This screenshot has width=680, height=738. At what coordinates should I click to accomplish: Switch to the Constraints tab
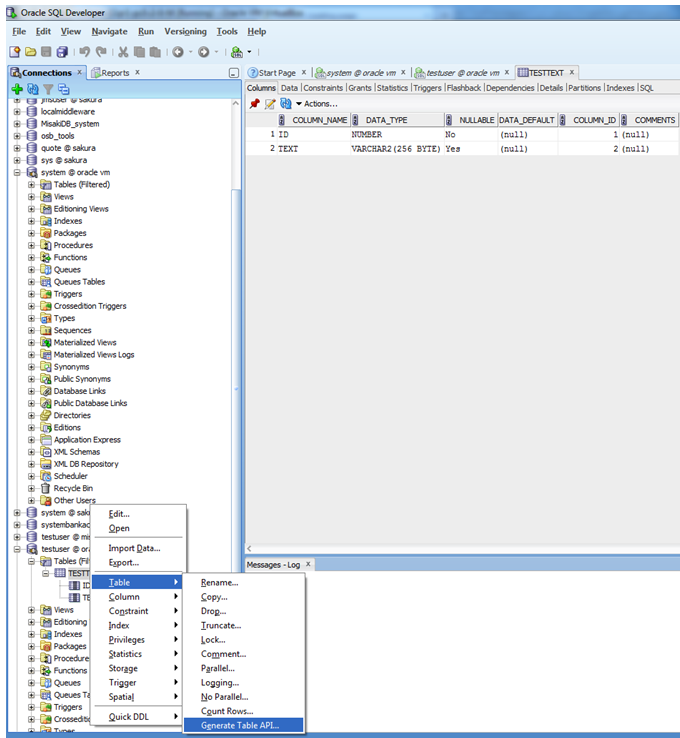(x=323, y=88)
